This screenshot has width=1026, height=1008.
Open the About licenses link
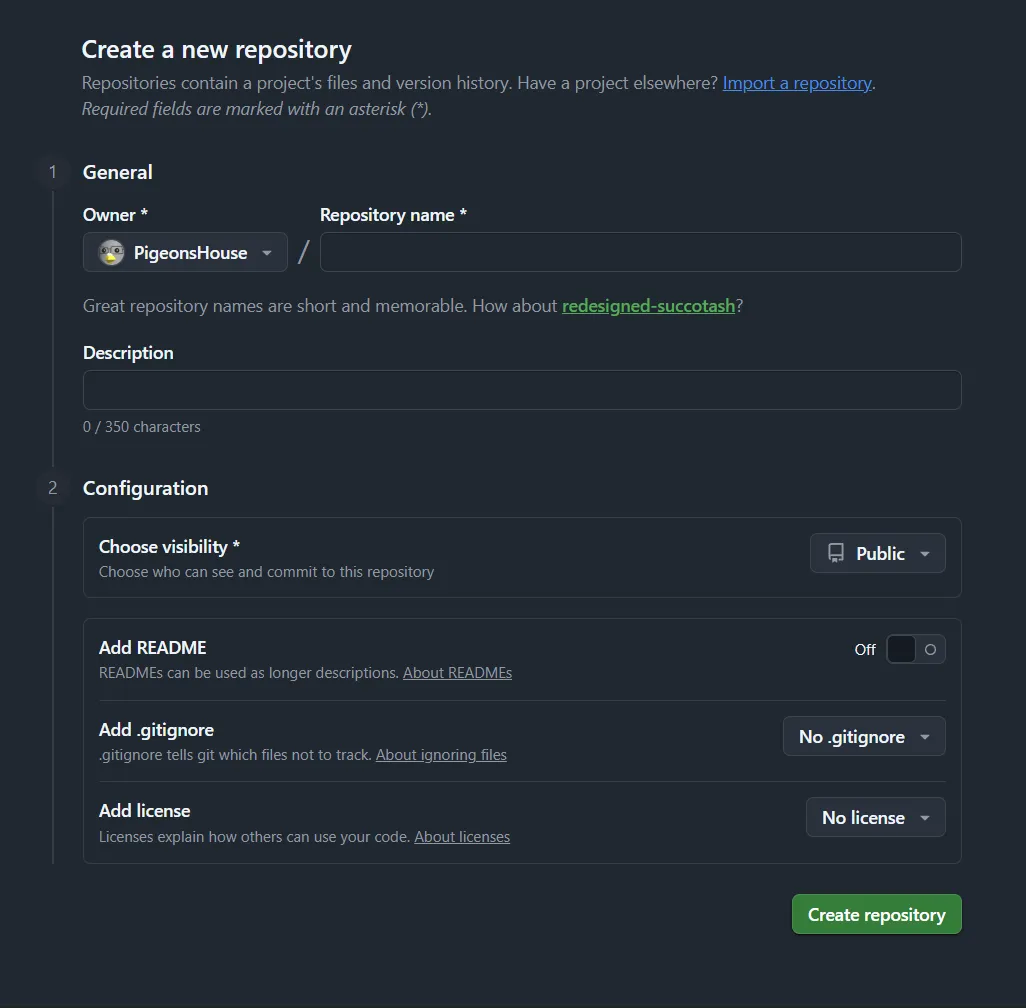462,837
